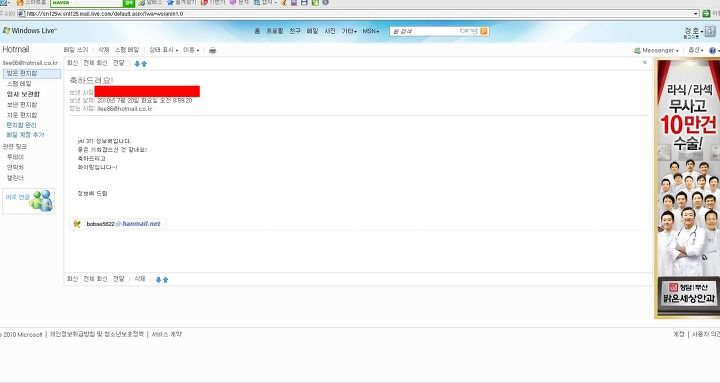Click 투데이 under related links
The image size is (720, 383).
pyautogui.click(x=15, y=157)
